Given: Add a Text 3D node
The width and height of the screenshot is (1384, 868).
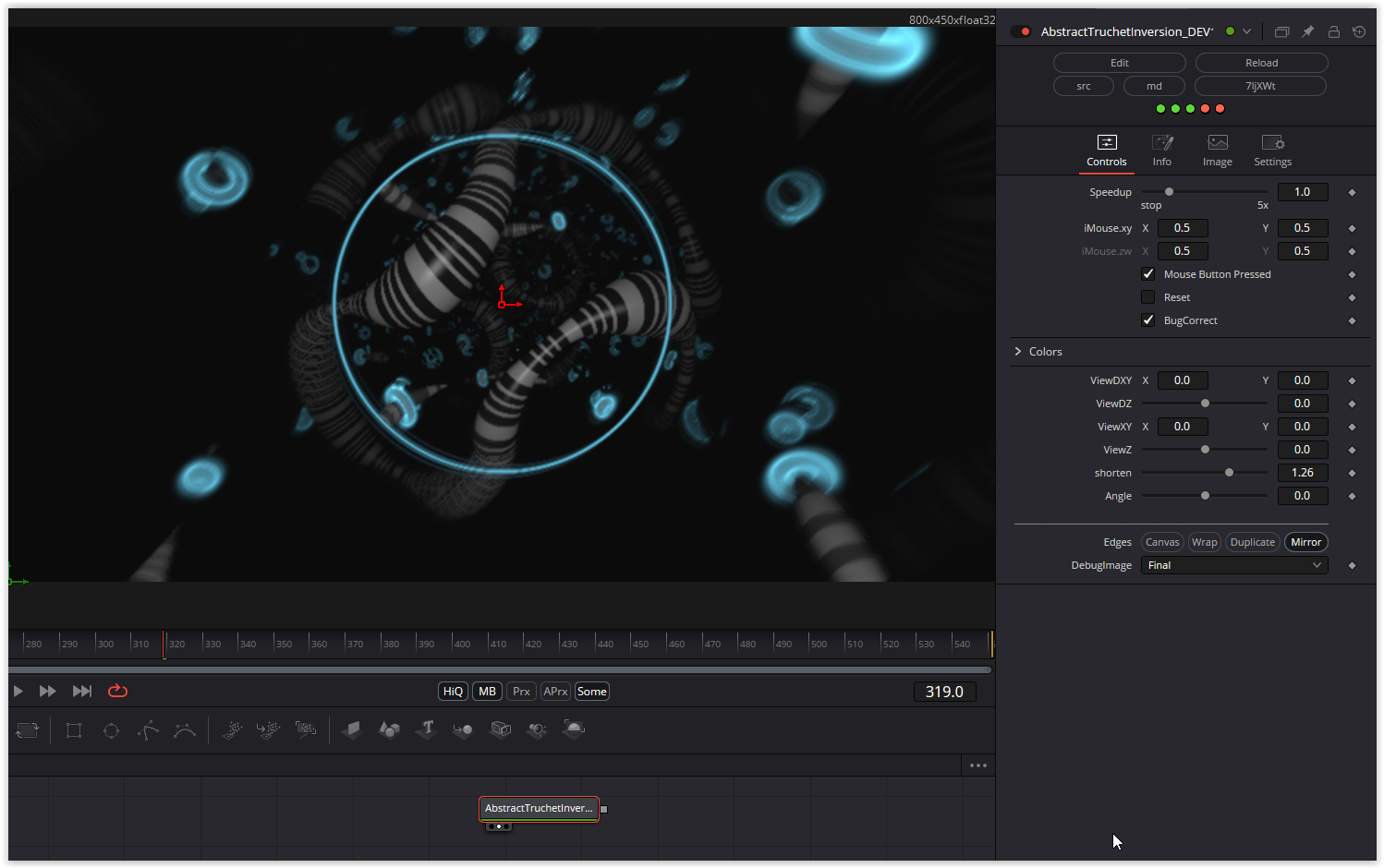Looking at the screenshot, I should 426,730.
